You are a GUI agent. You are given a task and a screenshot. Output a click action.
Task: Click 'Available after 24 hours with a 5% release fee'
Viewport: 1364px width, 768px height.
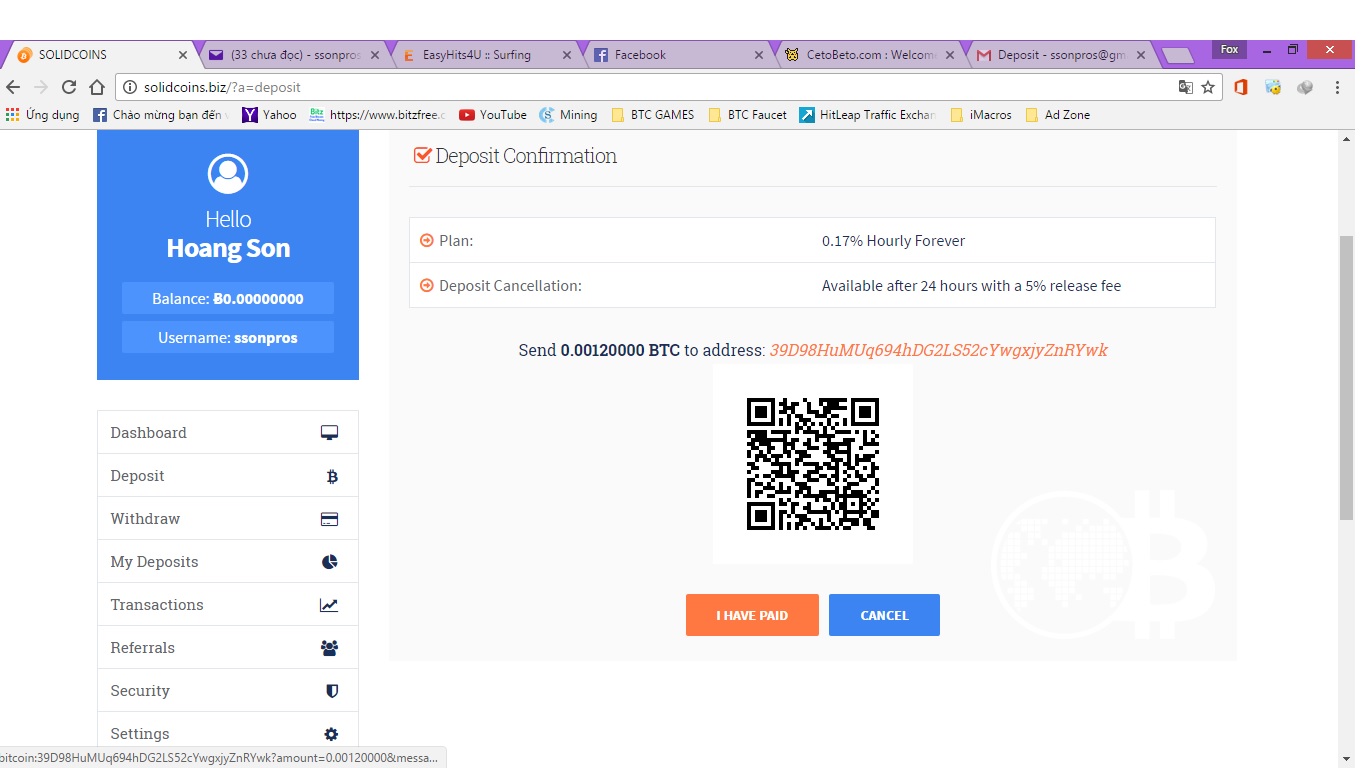point(971,286)
